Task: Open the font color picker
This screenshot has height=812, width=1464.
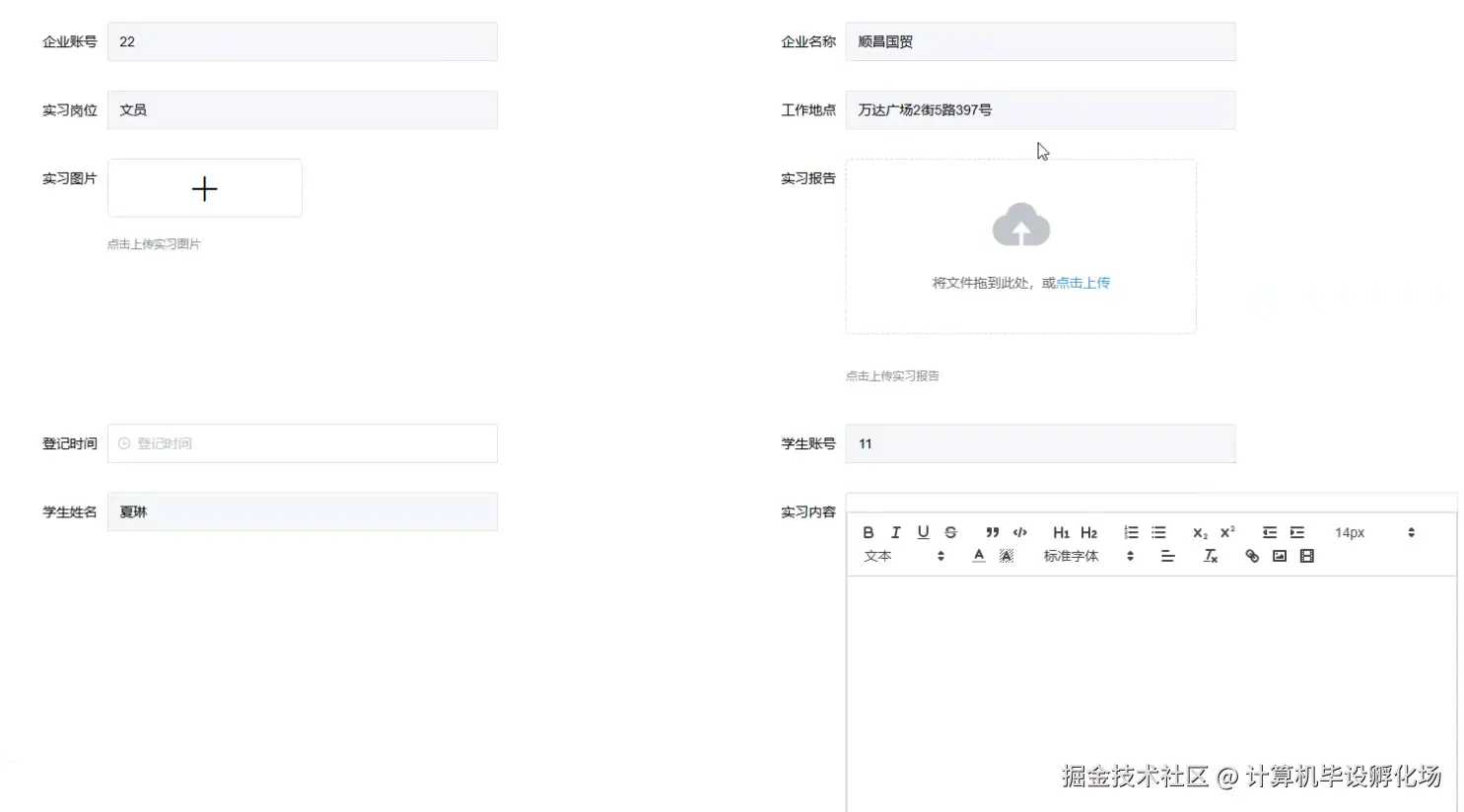Action: [978, 556]
